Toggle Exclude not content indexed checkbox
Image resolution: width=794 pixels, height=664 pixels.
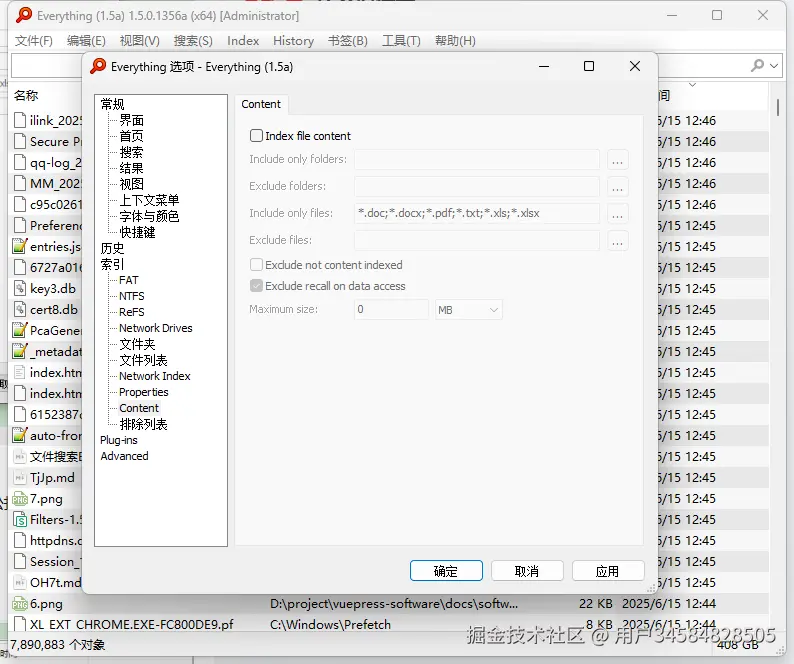coord(256,265)
